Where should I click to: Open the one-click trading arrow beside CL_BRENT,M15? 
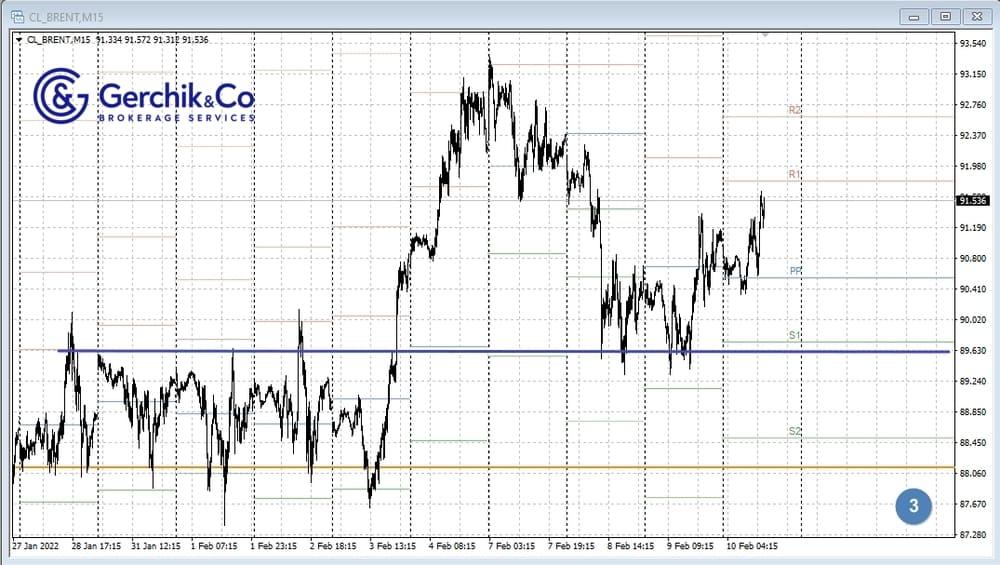tap(19, 39)
